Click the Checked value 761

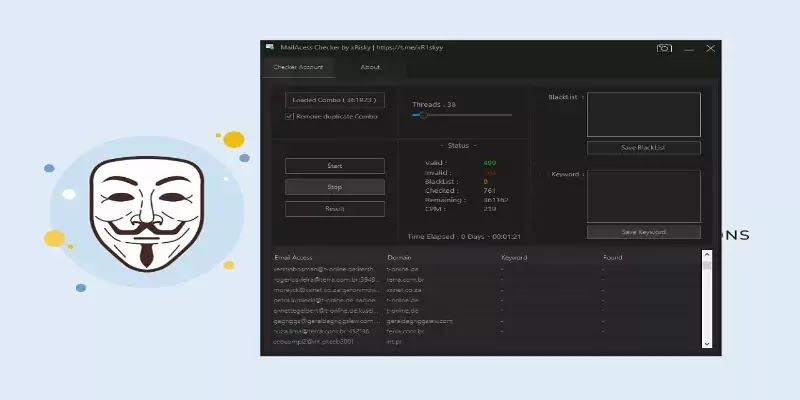coord(489,191)
